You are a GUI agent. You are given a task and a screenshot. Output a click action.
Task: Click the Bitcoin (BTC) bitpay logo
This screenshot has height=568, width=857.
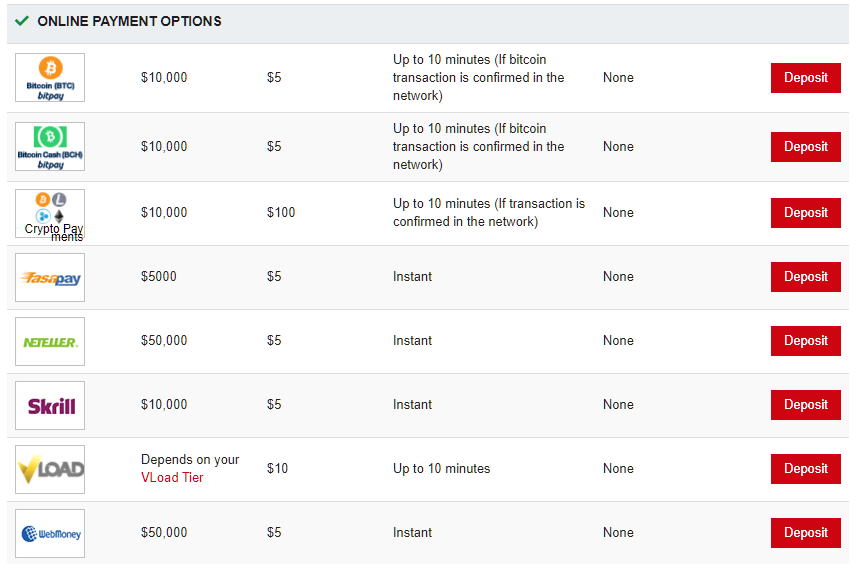(x=50, y=78)
